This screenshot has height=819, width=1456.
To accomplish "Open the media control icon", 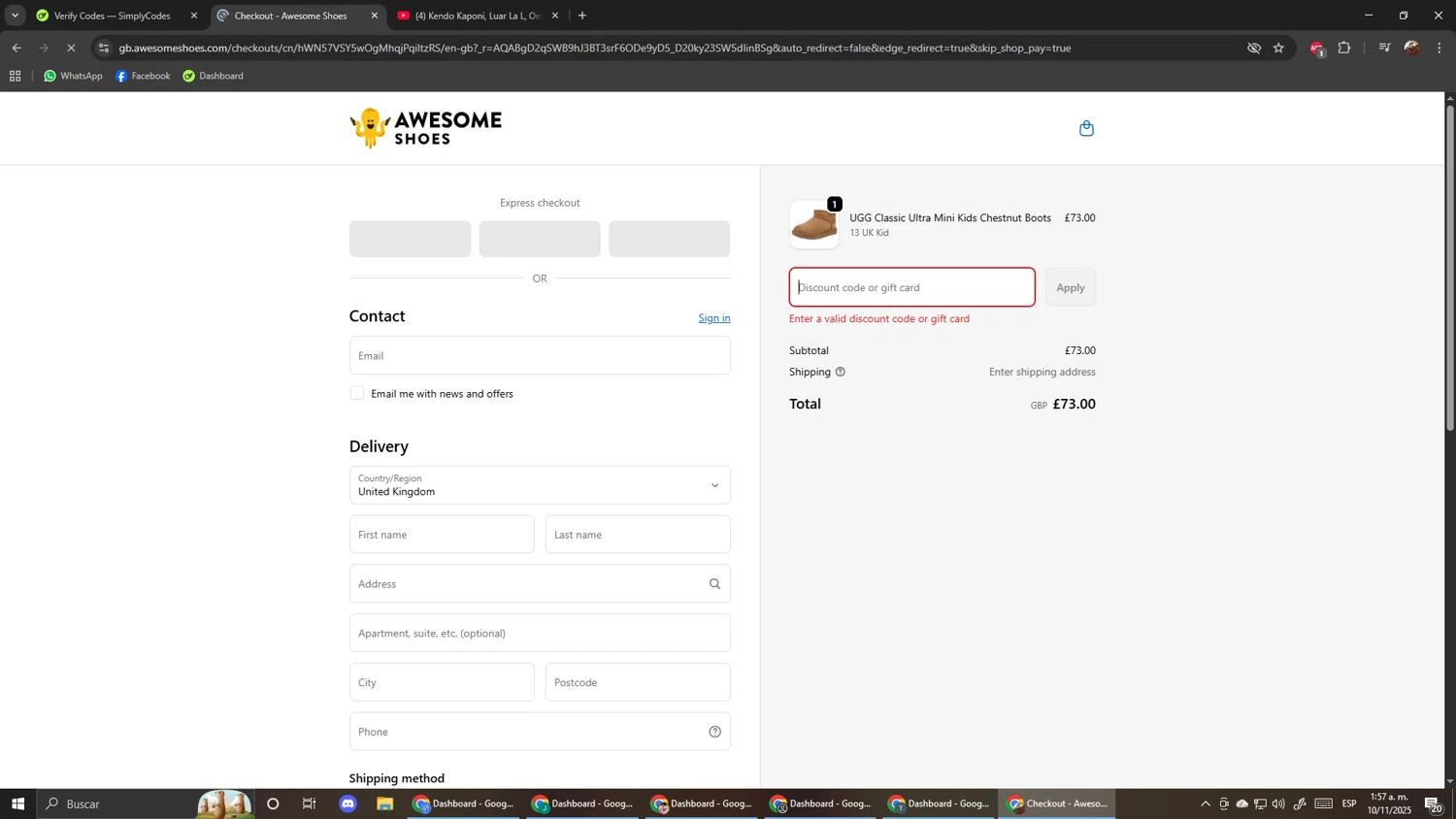I will (1384, 48).
